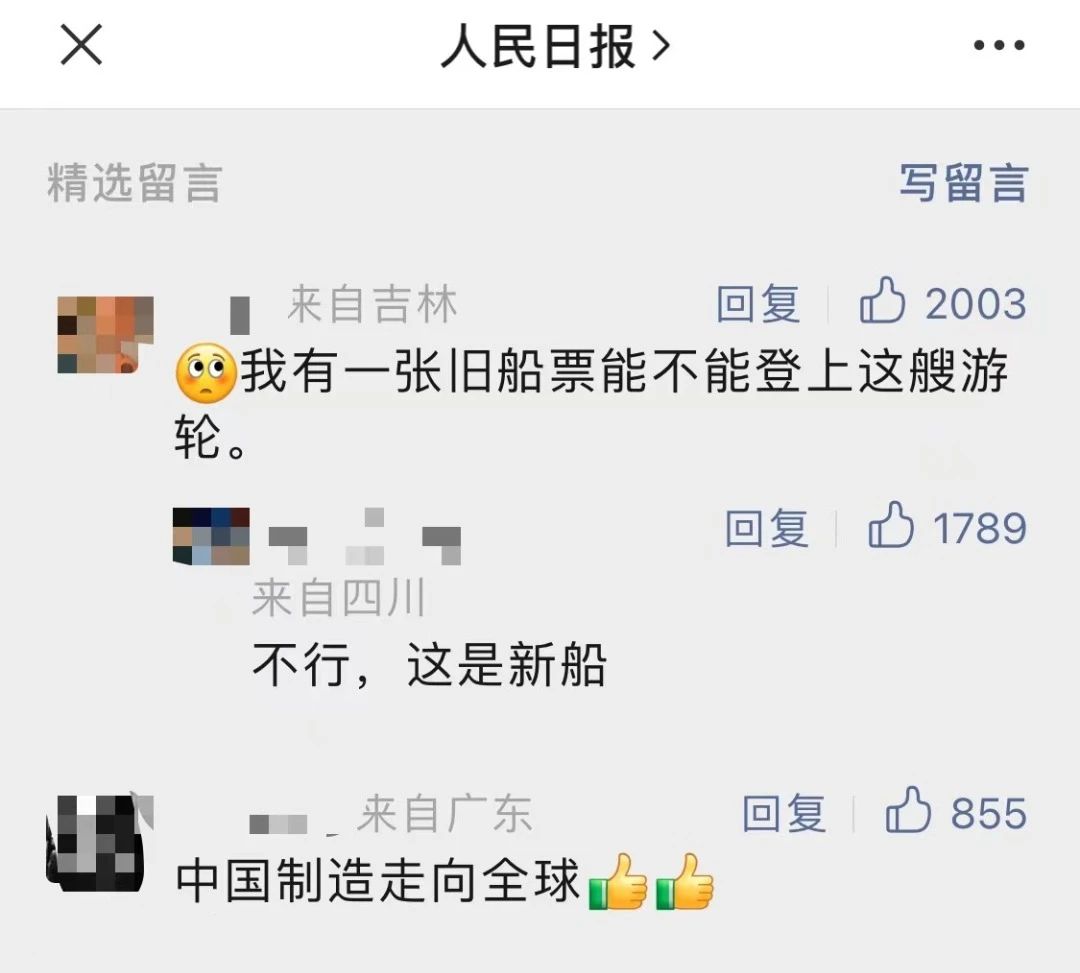
Task: Tap 写留言 to write a comment
Action: pos(964,183)
